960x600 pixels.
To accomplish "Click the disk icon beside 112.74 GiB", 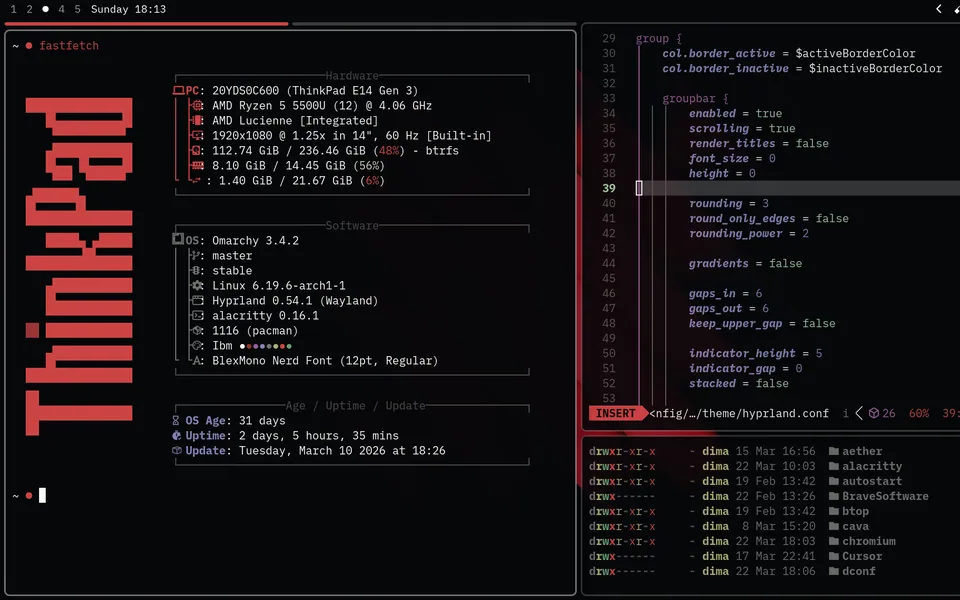I will 197,151.
